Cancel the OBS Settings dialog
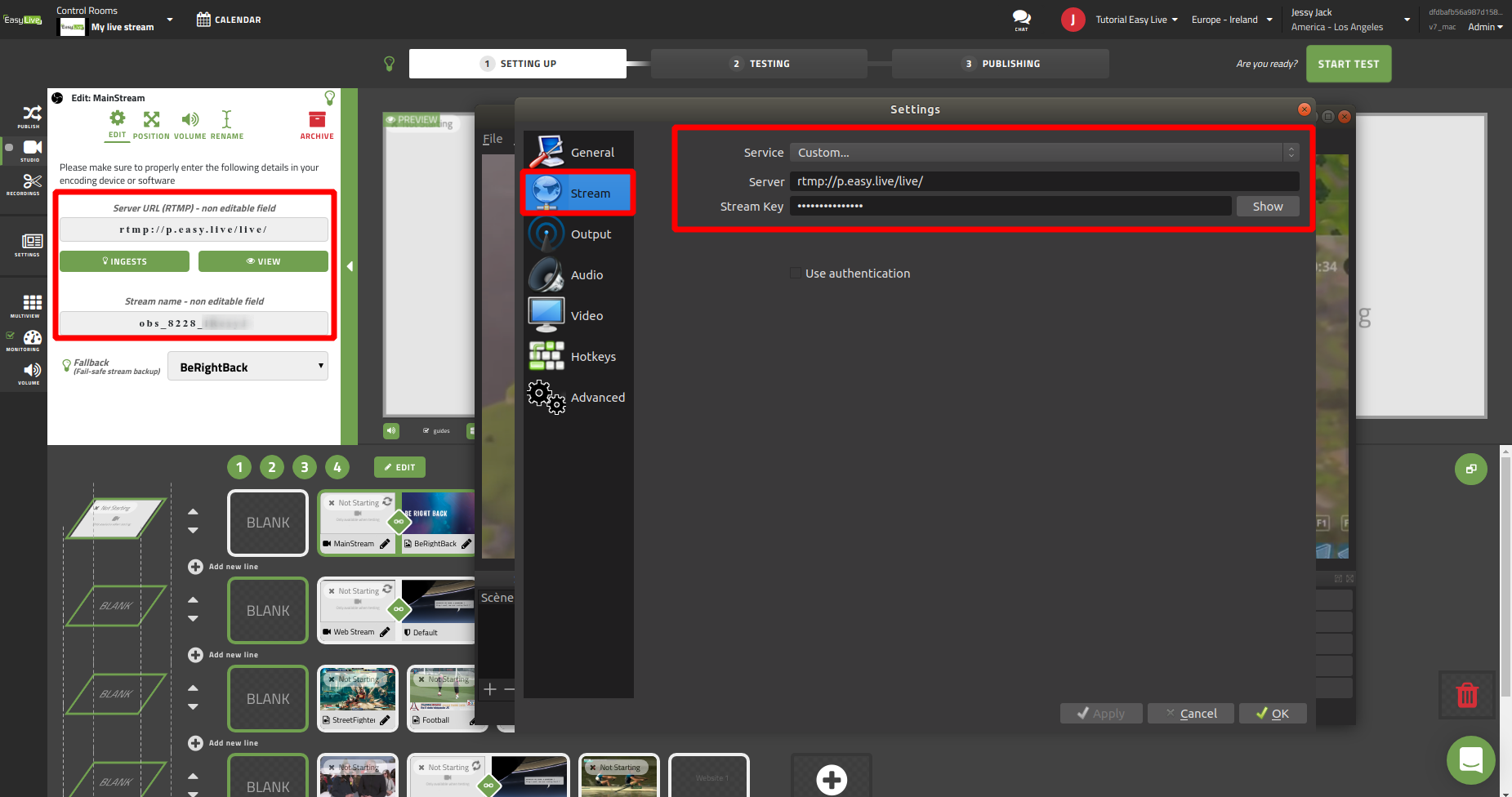 pyautogui.click(x=1191, y=713)
